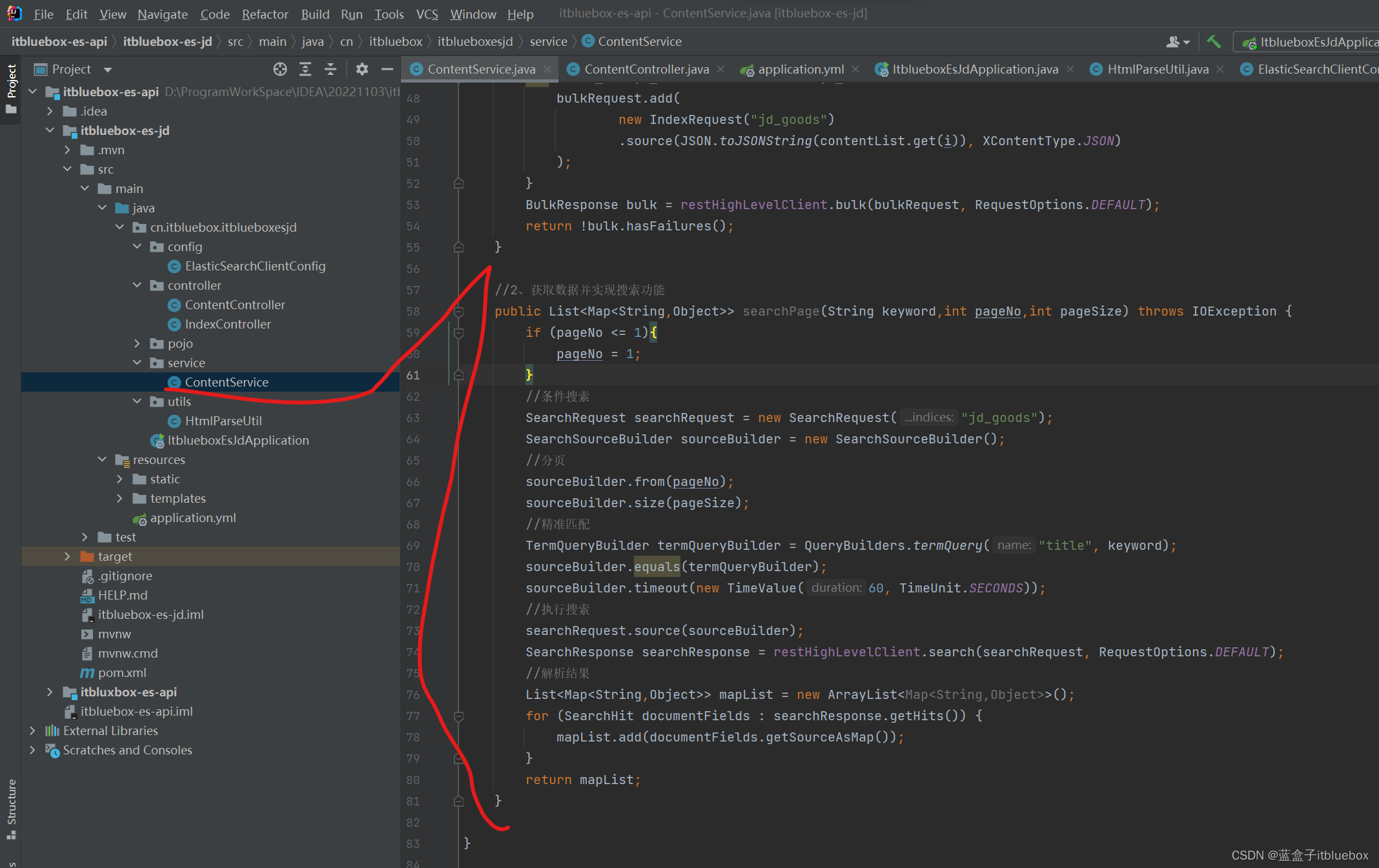Select HtmlParseUtil class in tree

(x=223, y=421)
